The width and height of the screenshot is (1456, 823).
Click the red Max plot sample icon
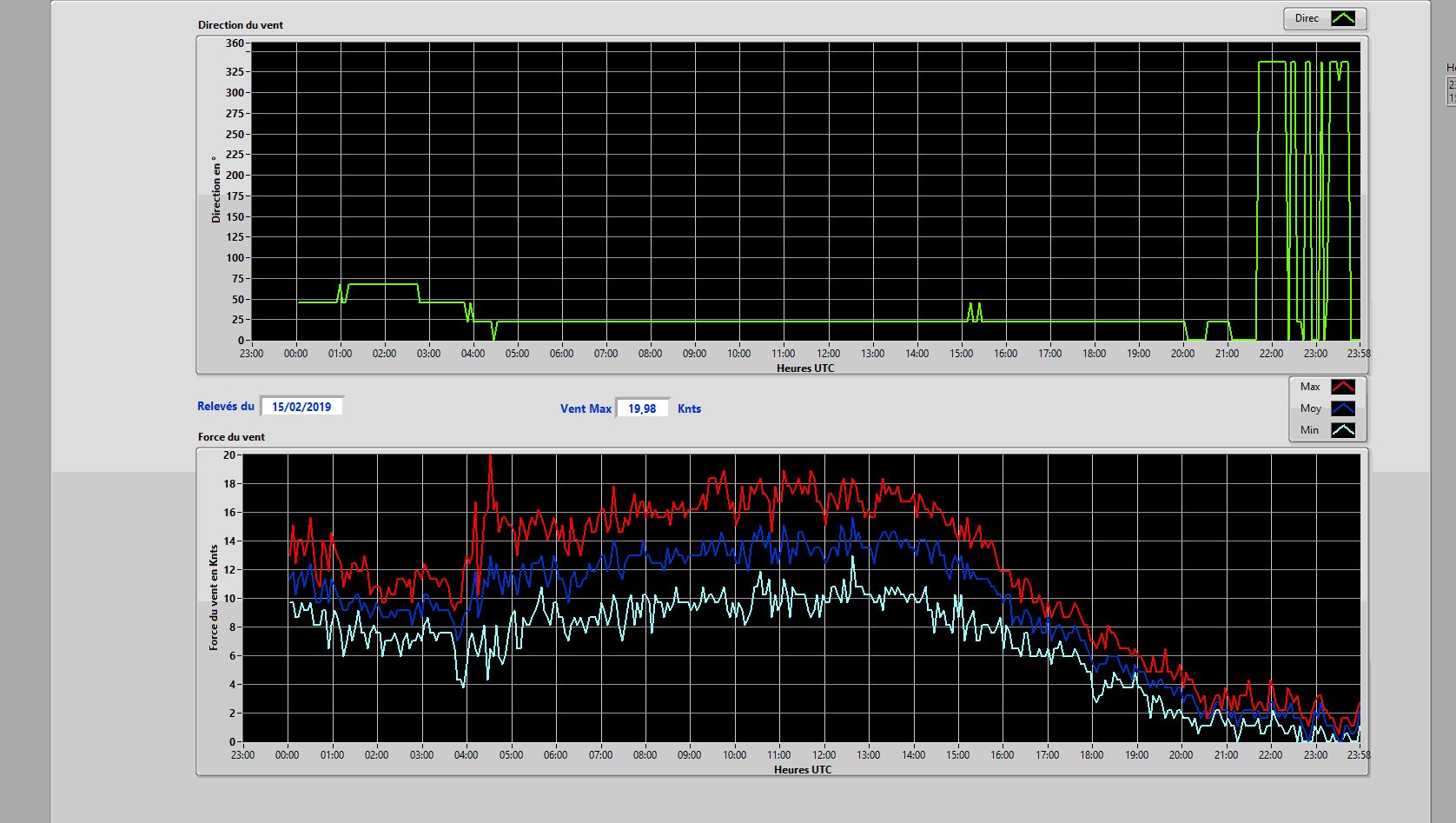1343,387
